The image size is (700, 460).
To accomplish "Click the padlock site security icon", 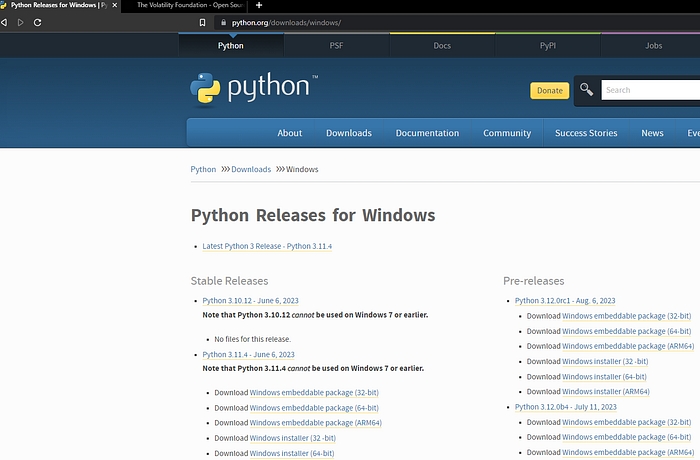I will pos(224,22).
